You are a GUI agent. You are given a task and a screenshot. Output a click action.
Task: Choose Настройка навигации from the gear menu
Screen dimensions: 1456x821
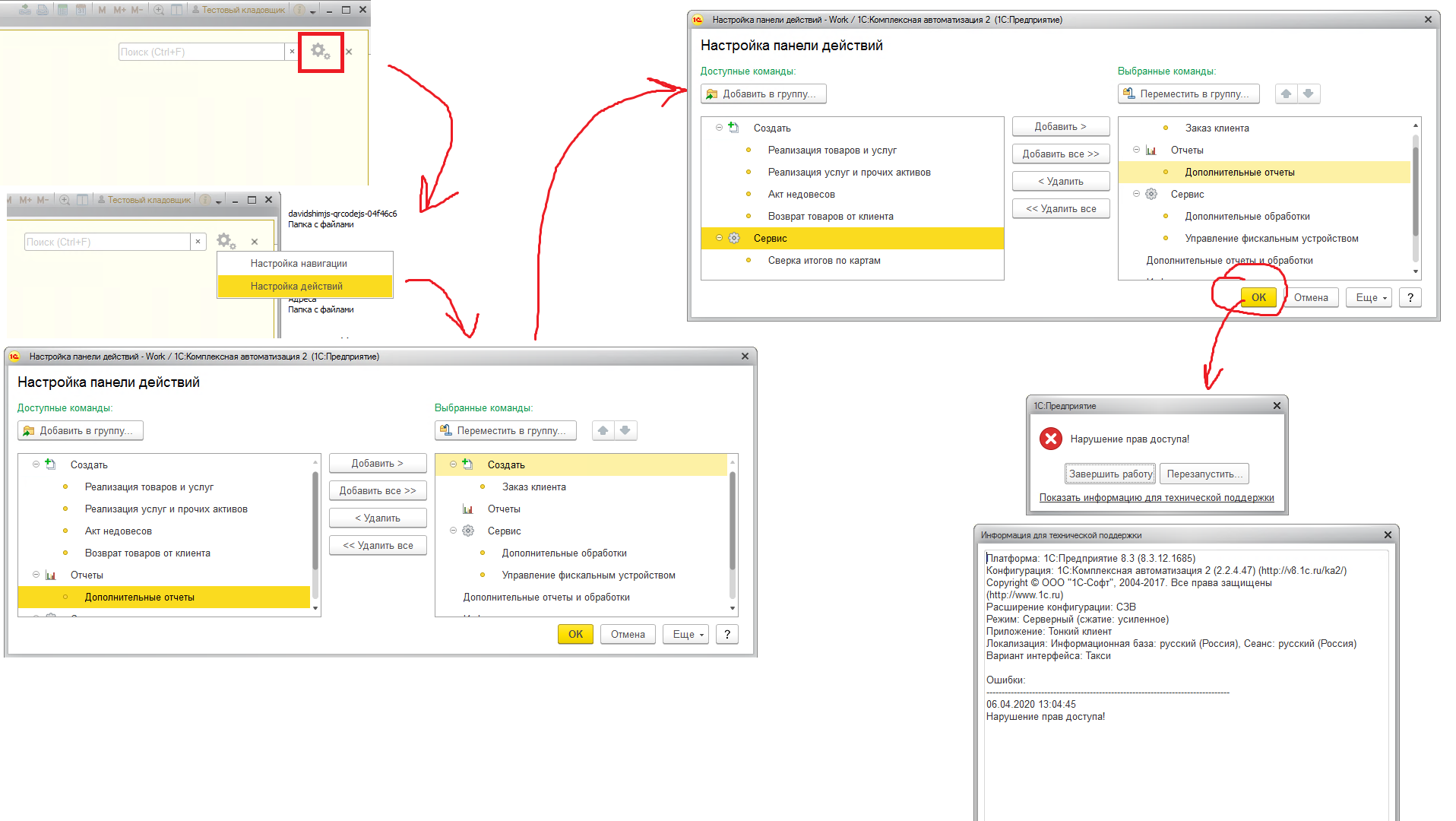click(x=299, y=263)
